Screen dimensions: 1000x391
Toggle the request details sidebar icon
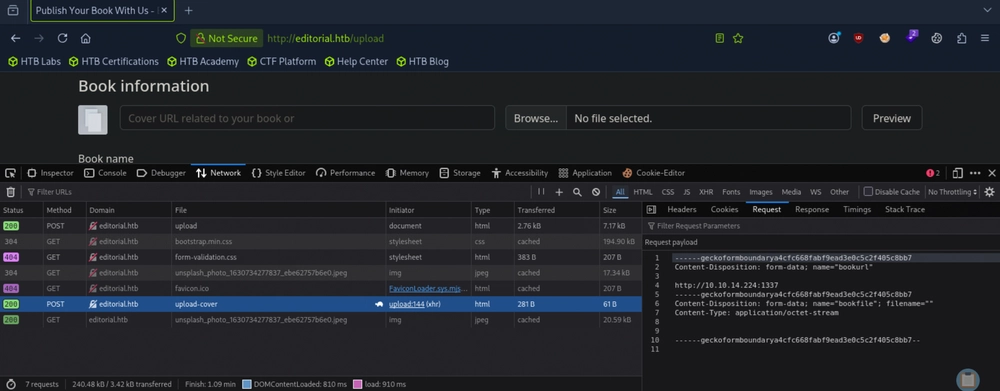coord(651,209)
